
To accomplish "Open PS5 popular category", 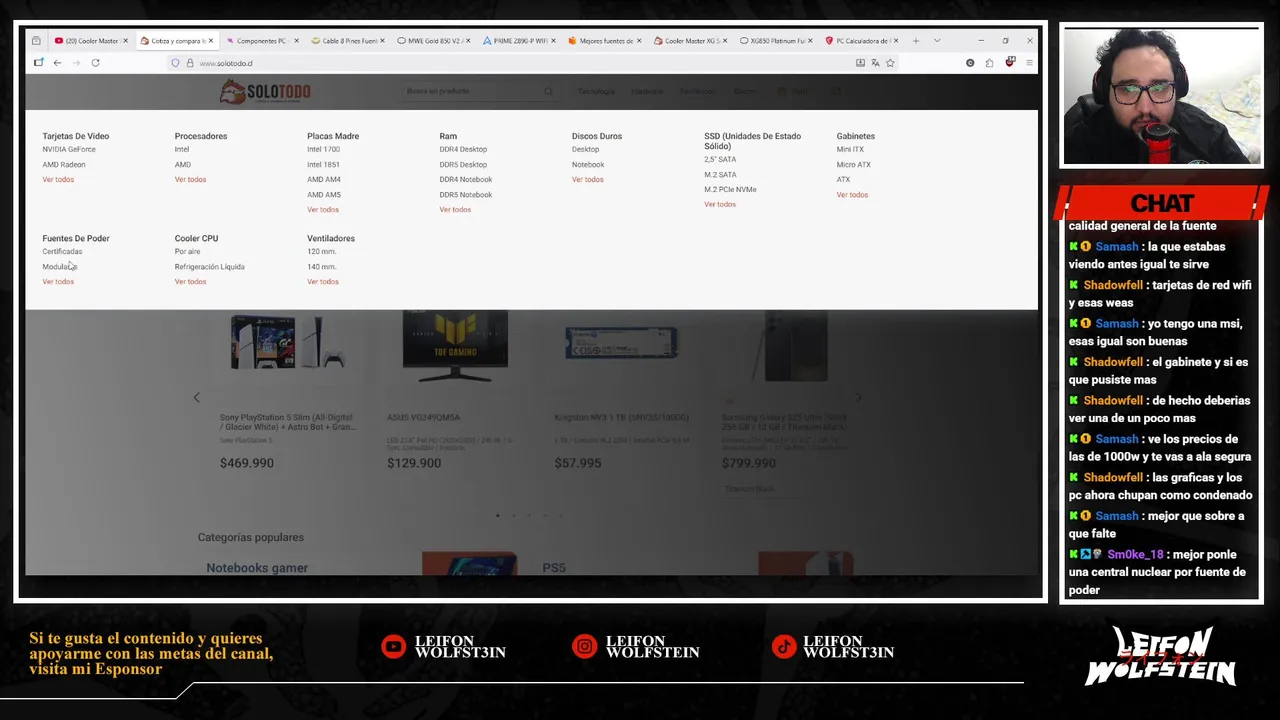I will point(554,568).
